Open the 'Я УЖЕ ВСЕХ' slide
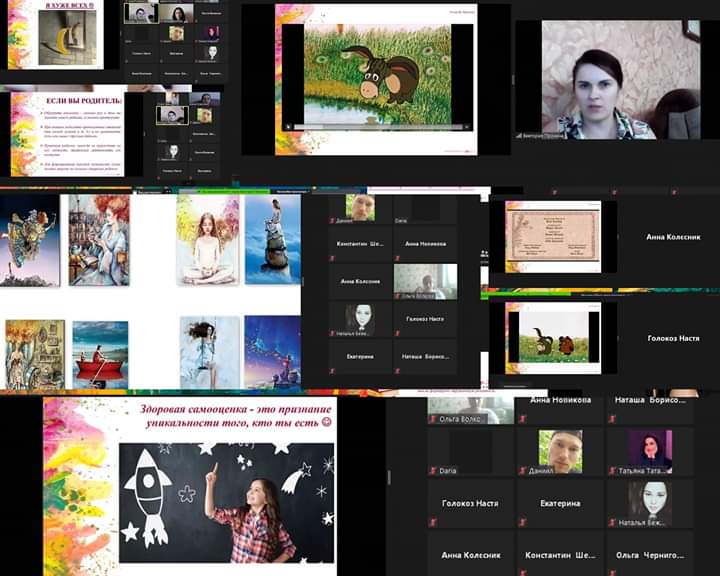 click(x=56, y=36)
